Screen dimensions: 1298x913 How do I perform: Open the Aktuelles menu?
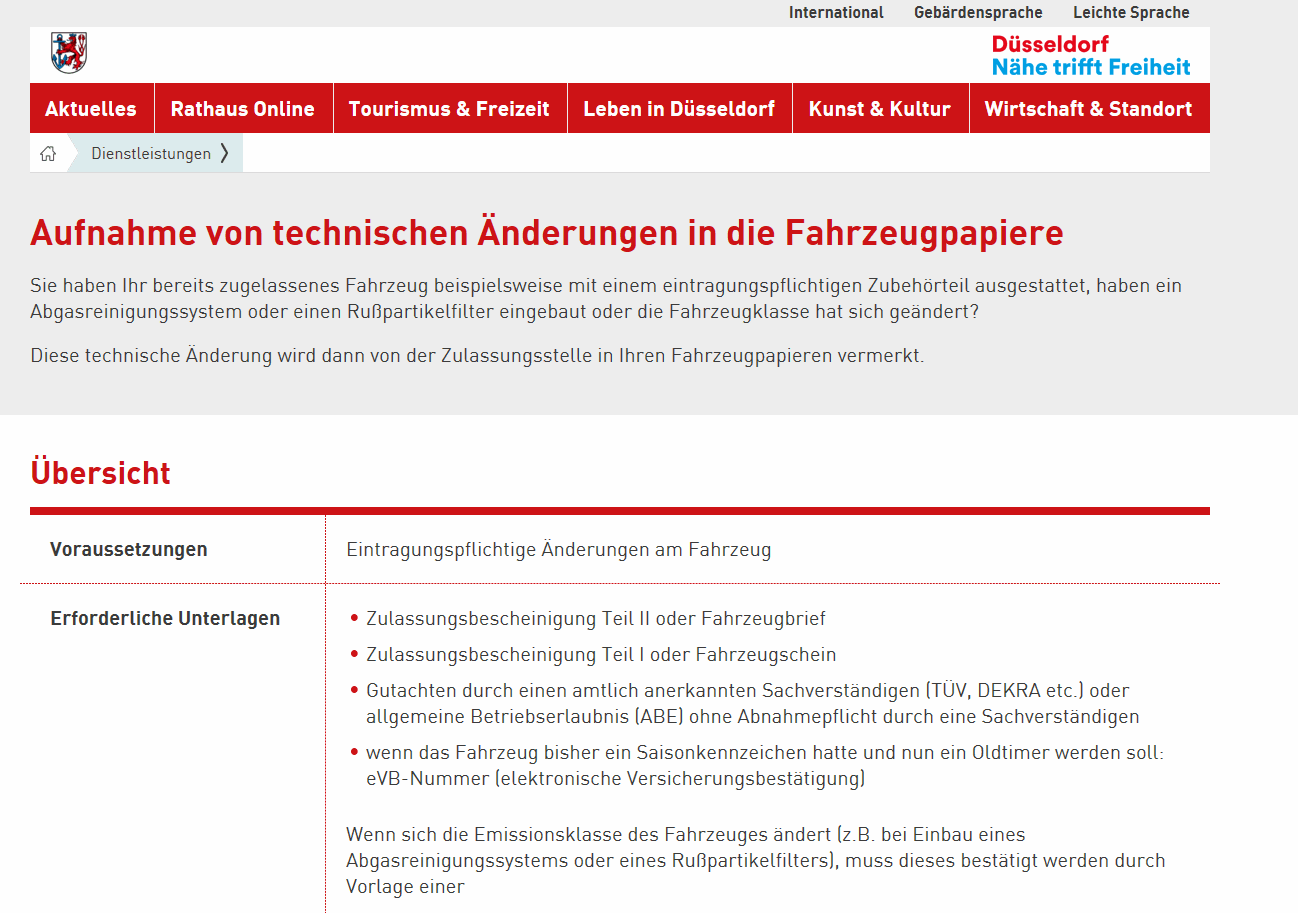click(91, 109)
